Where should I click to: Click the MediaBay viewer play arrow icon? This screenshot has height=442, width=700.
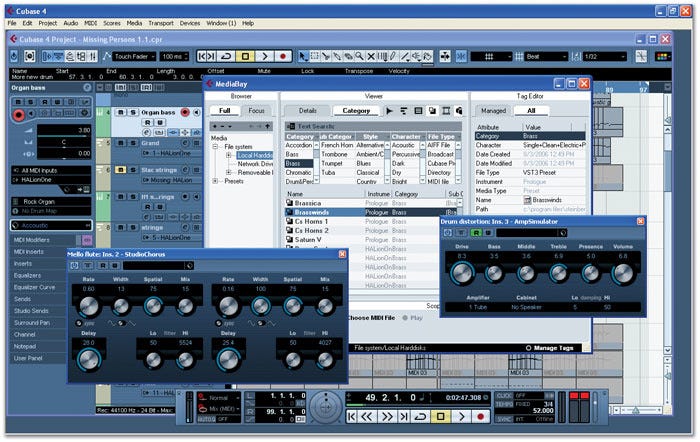point(389,111)
